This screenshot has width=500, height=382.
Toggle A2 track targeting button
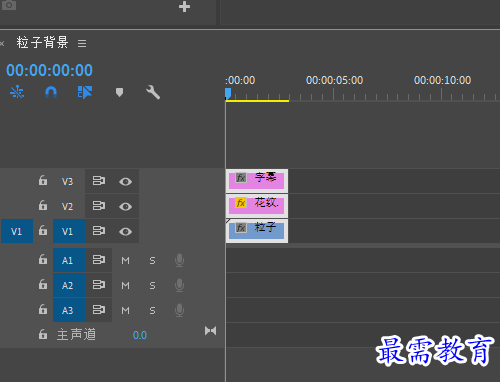coord(69,285)
